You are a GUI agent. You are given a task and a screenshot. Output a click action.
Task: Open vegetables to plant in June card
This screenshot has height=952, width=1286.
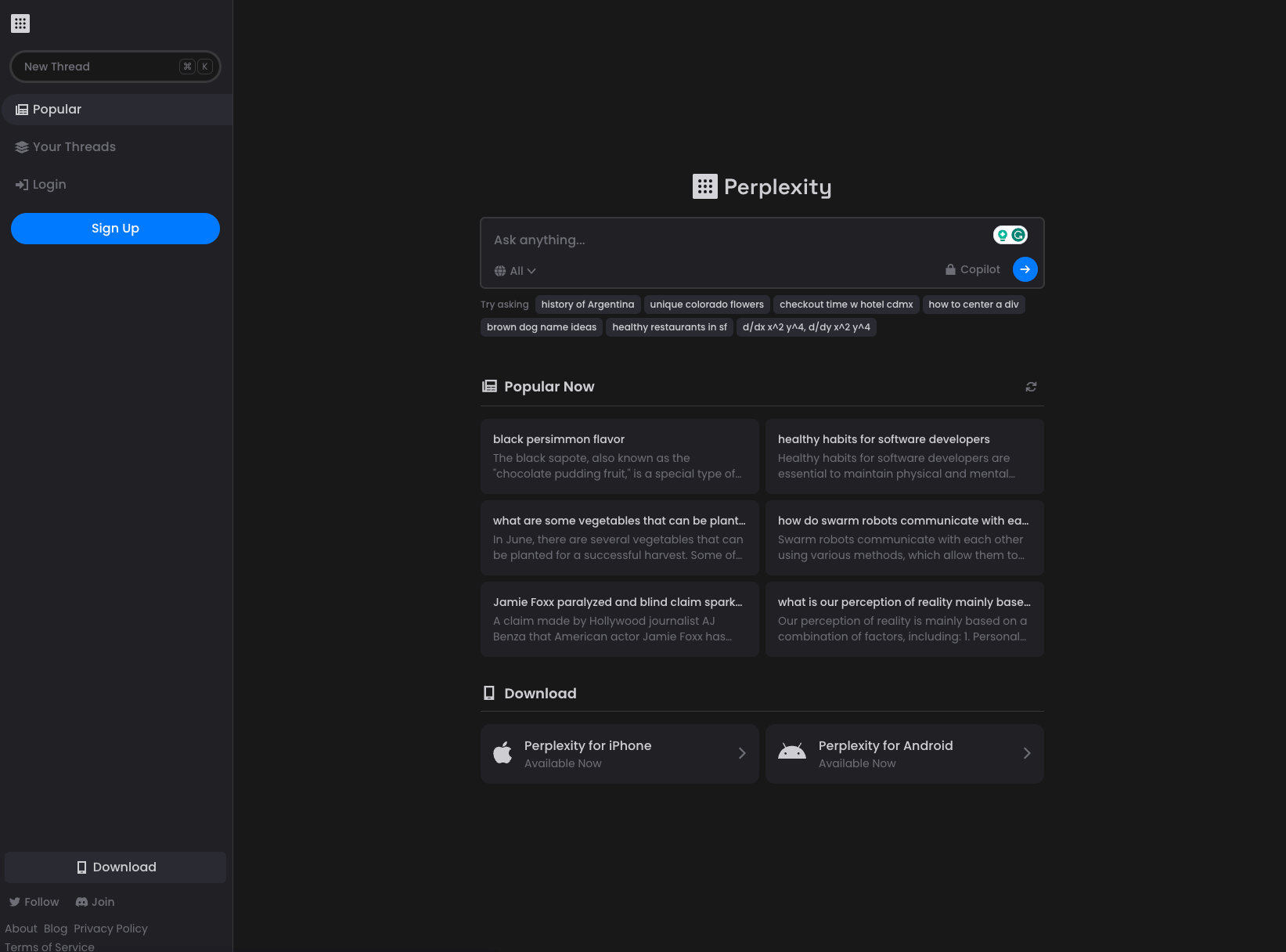[x=620, y=538]
